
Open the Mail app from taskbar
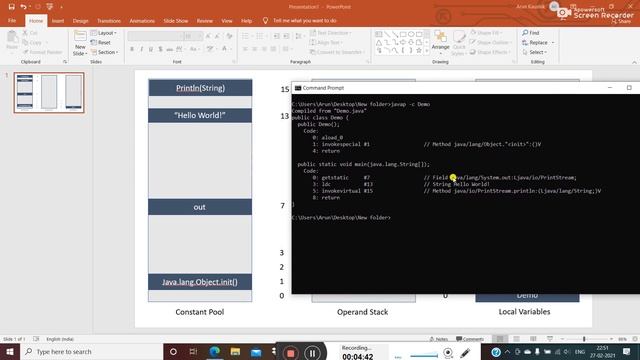point(256,352)
